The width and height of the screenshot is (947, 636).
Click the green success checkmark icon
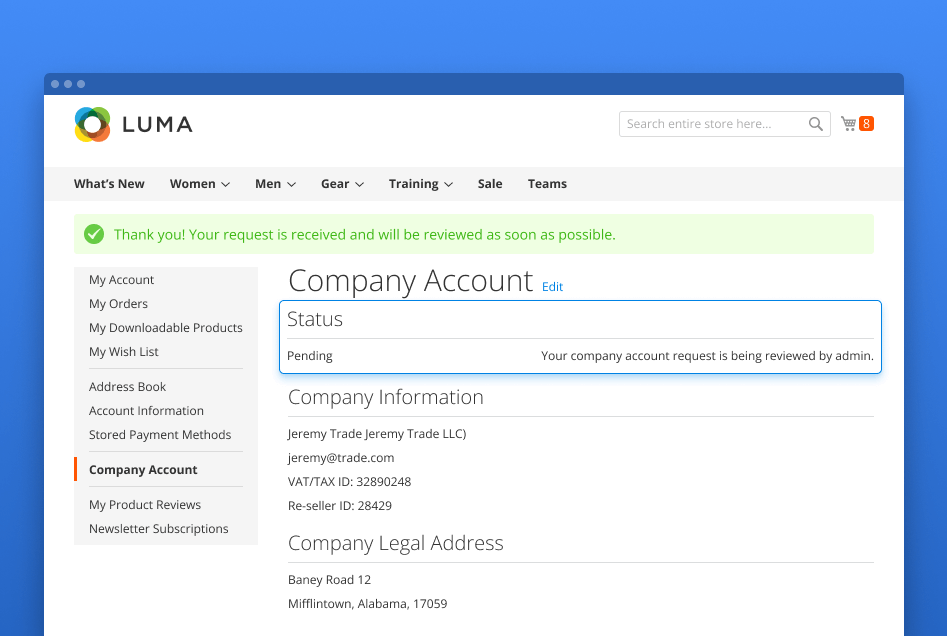[x=94, y=234]
